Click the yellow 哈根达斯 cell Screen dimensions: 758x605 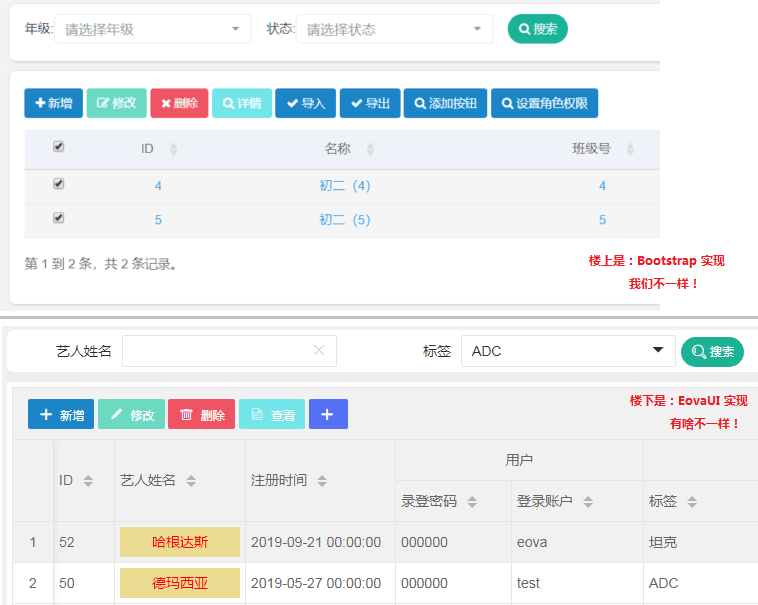180,542
